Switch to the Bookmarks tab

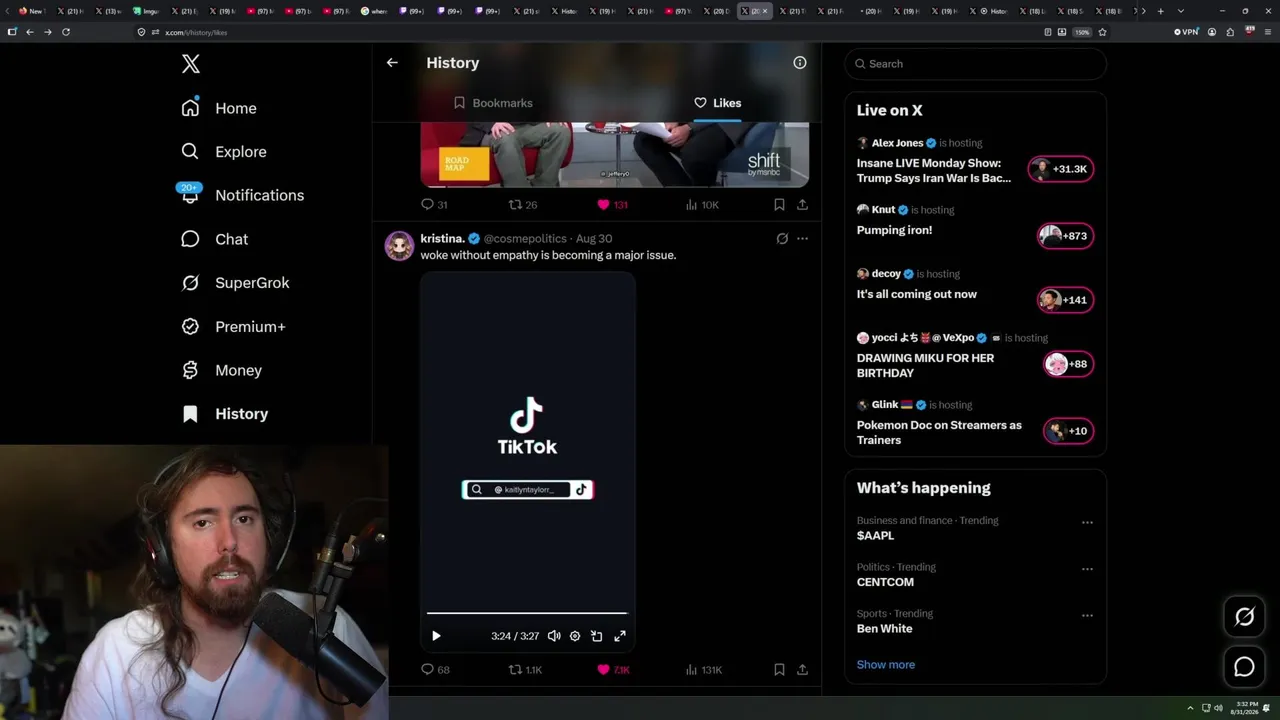click(493, 103)
